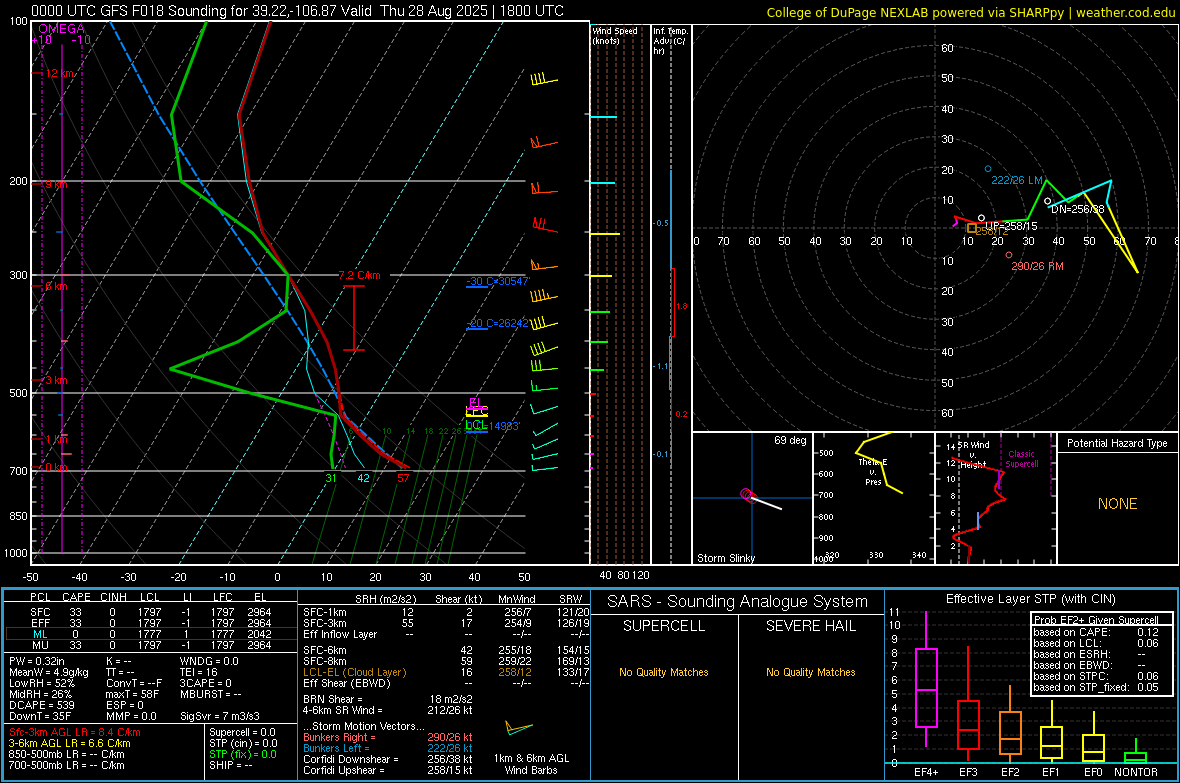The width and height of the screenshot is (1180, 783).
Task: Click the TEI = 16 value
Action: coord(199,672)
